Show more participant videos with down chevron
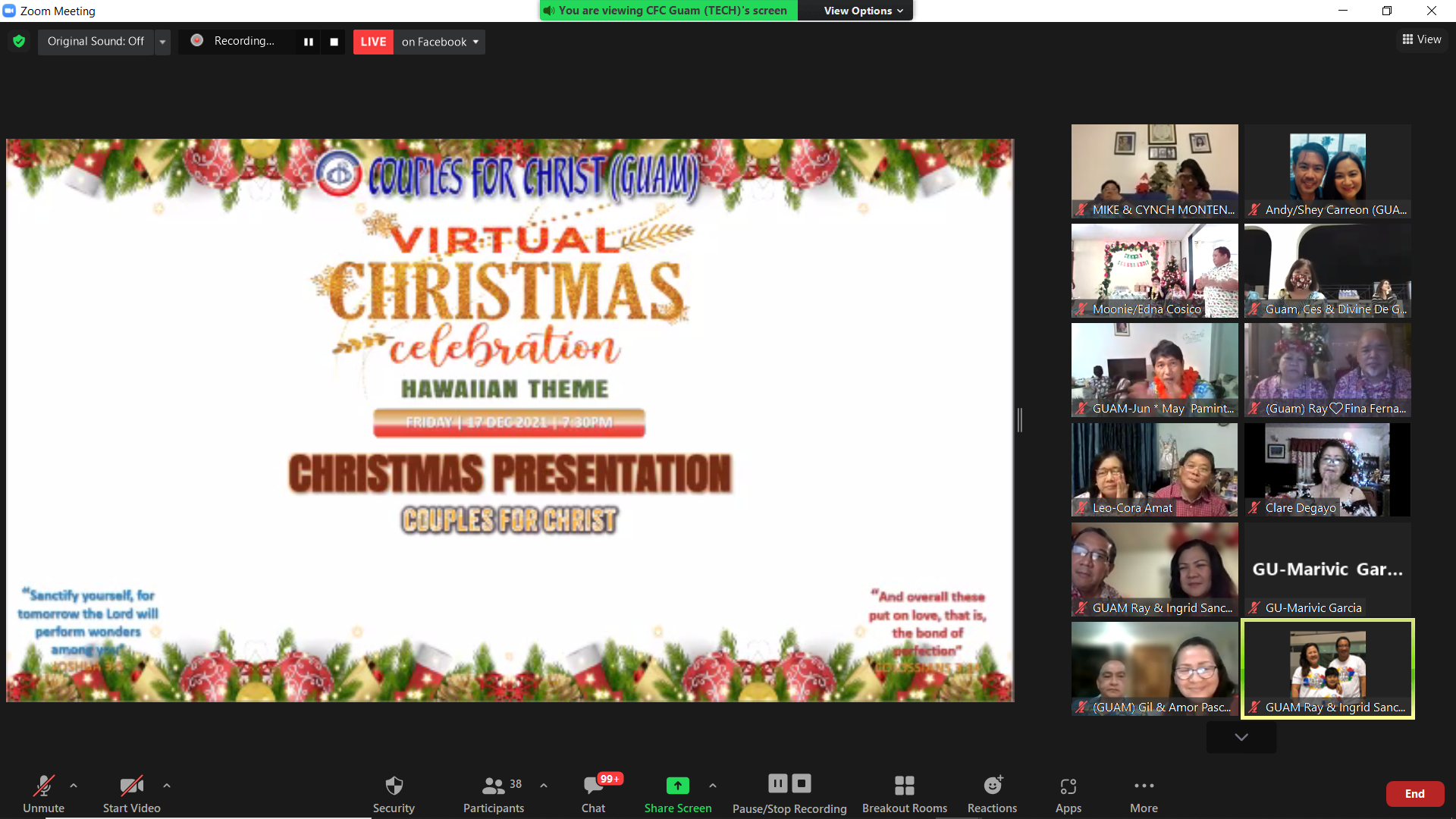The image size is (1456, 819). (1241, 737)
